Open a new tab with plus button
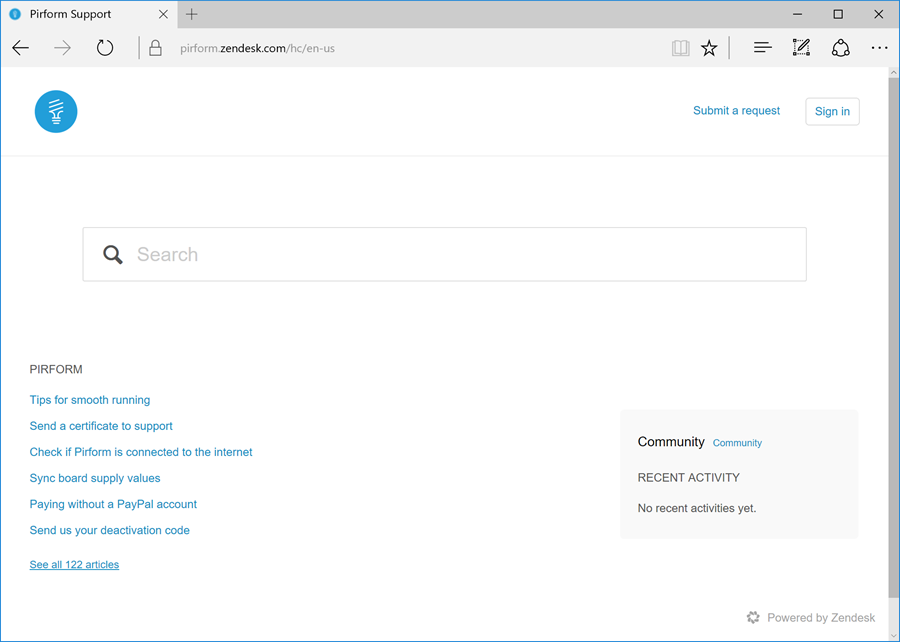The width and height of the screenshot is (900, 642). point(192,14)
